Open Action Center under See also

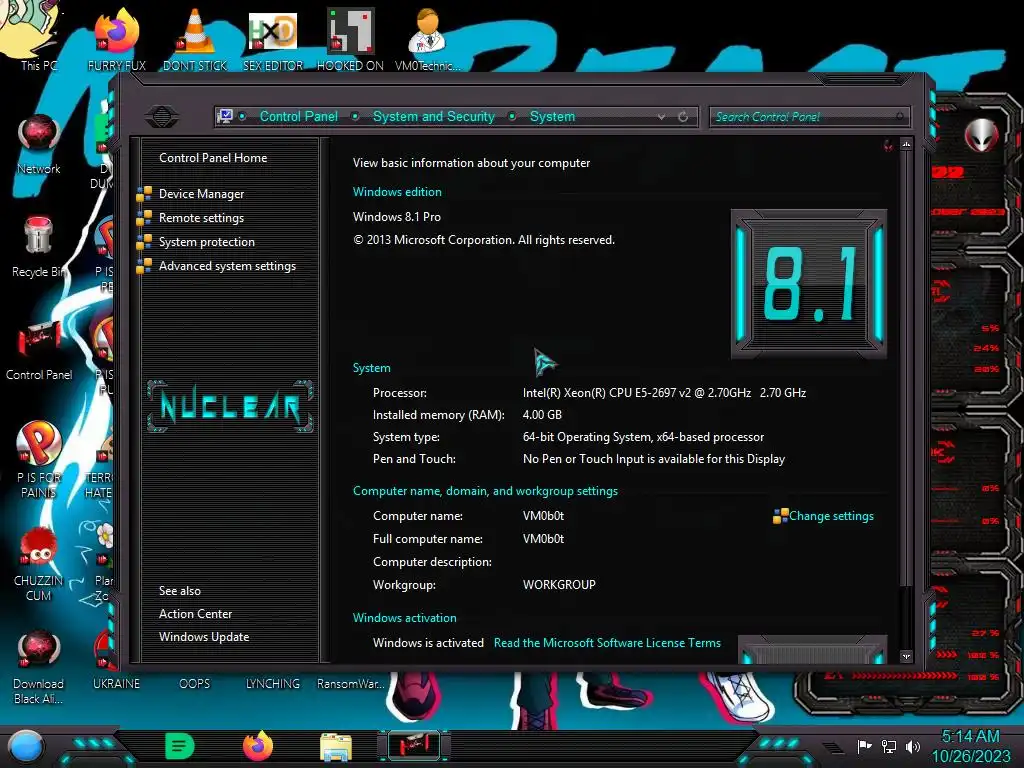coord(195,614)
